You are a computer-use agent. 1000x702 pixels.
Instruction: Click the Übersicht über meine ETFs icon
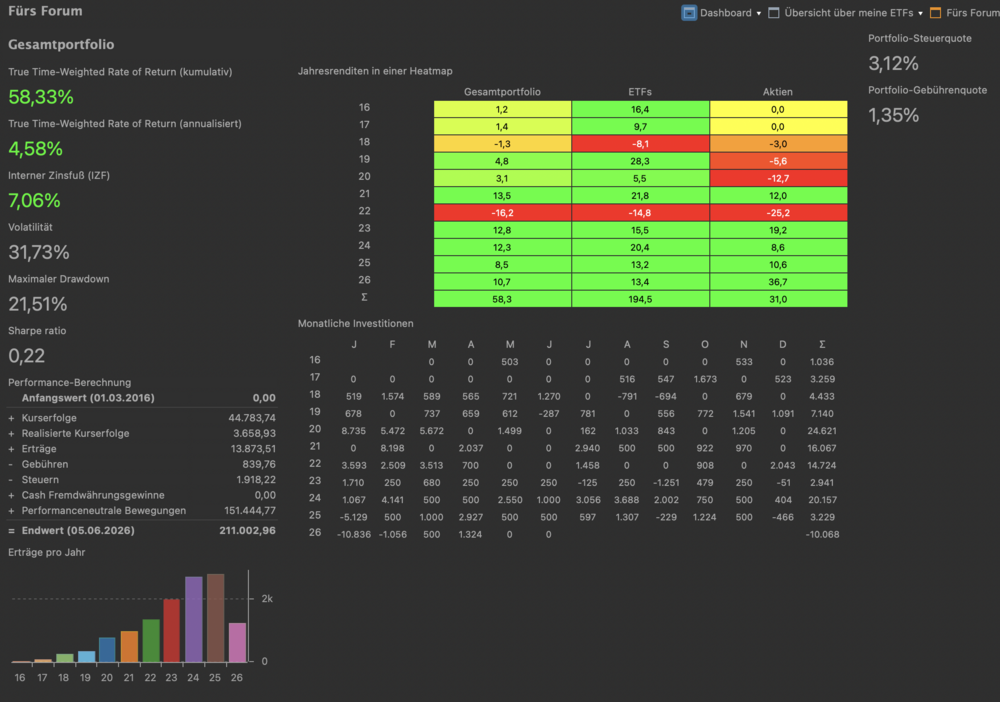pos(774,13)
